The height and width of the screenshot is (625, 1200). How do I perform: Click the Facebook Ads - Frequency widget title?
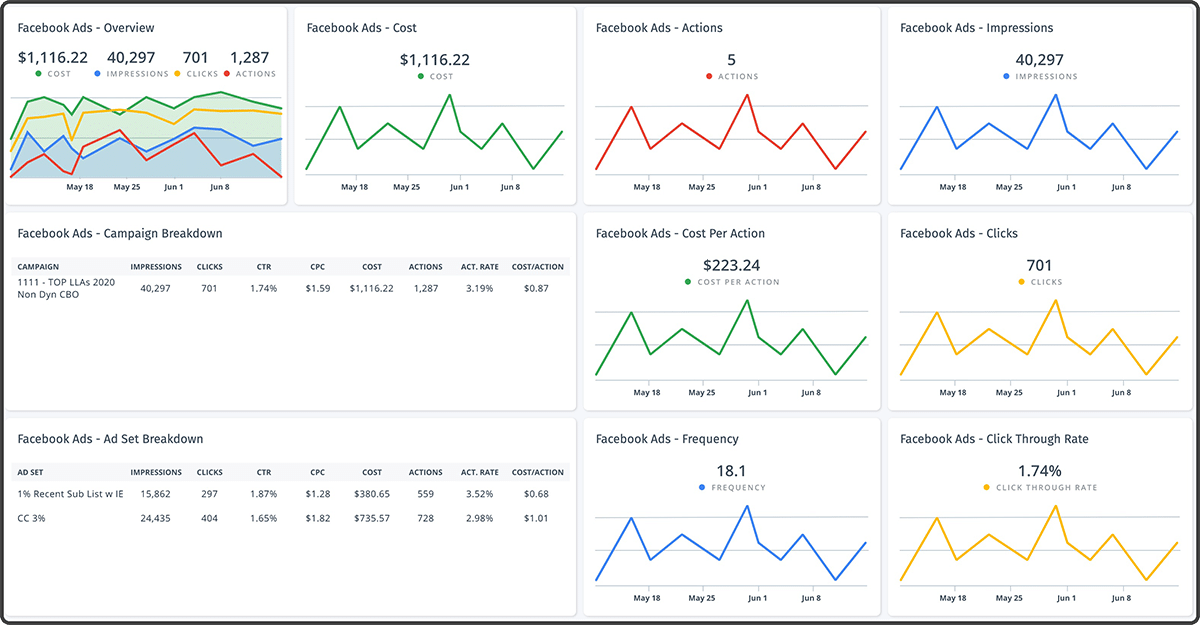tap(666, 439)
